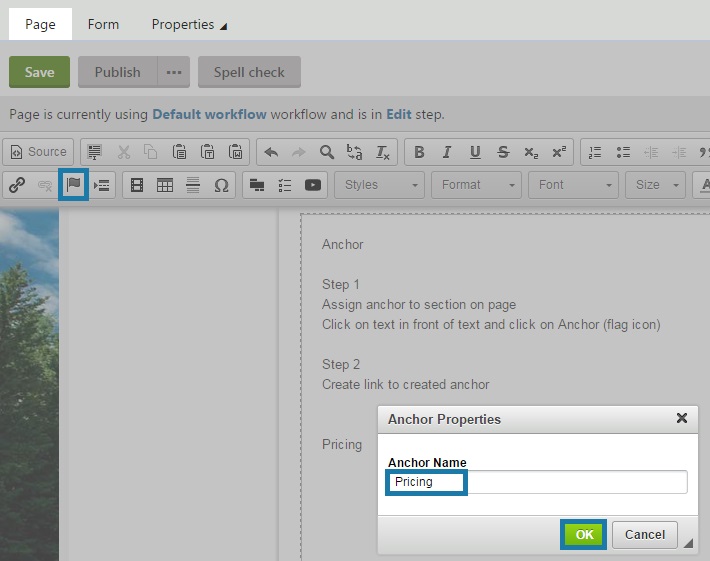Close the Anchor Properties dialog
This screenshot has width=710, height=561.
[682, 418]
